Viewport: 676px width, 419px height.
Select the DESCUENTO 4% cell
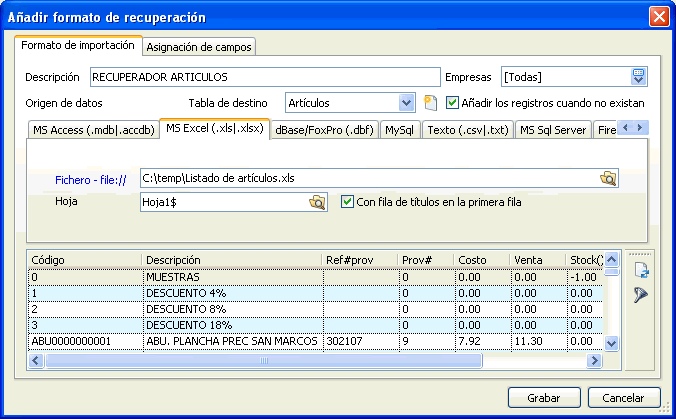pyautogui.click(x=233, y=293)
